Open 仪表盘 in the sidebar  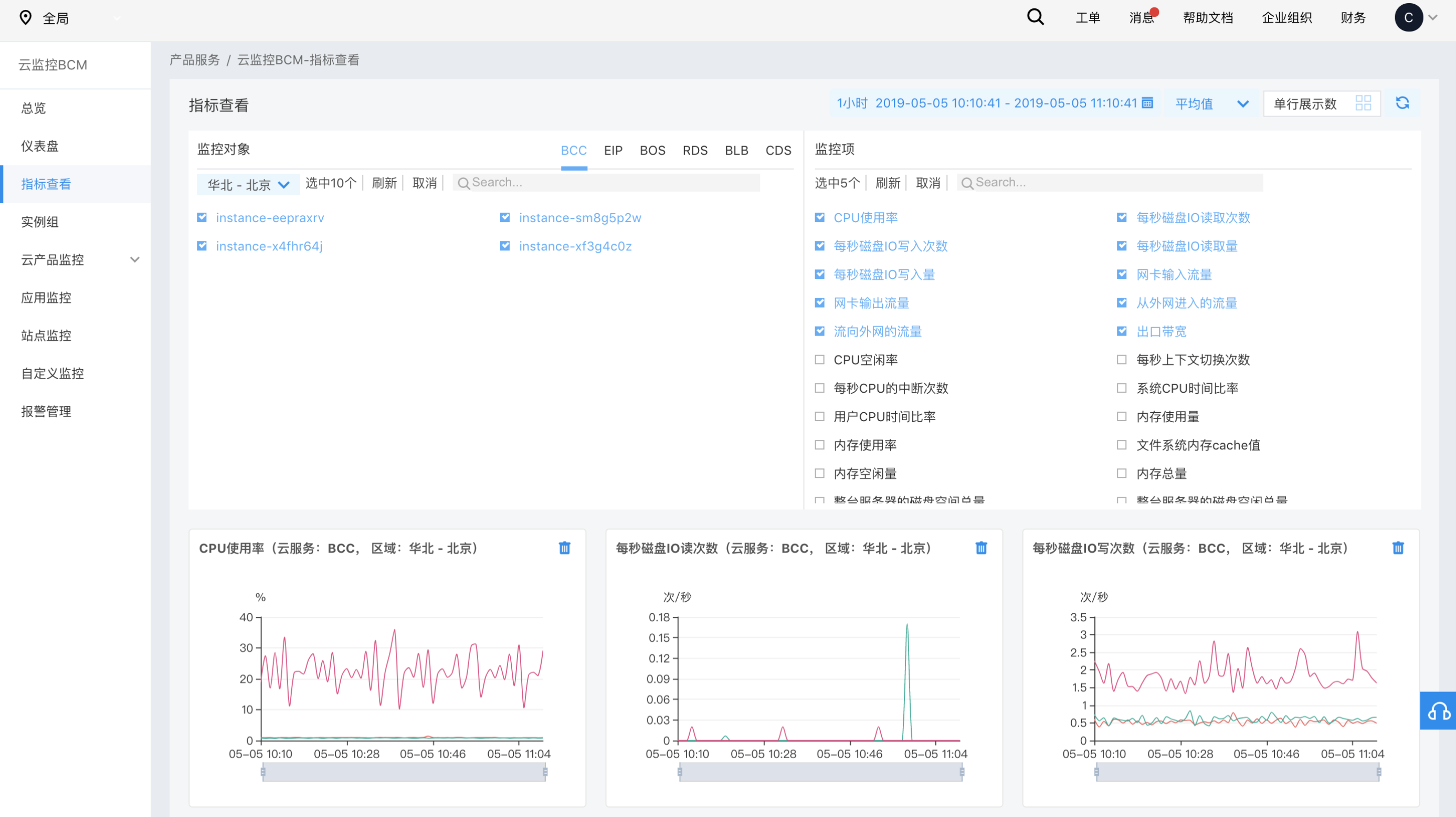[x=39, y=146]
